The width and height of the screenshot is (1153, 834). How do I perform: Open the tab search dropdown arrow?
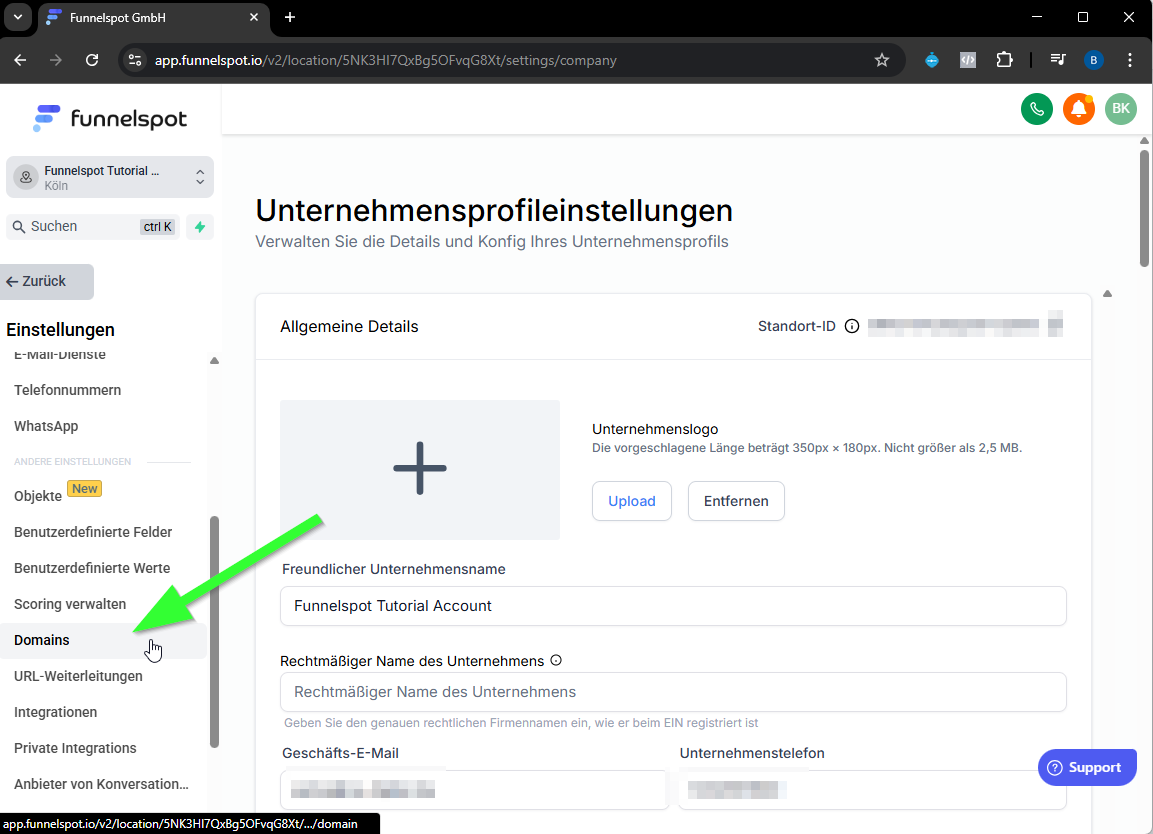(18, 18)
